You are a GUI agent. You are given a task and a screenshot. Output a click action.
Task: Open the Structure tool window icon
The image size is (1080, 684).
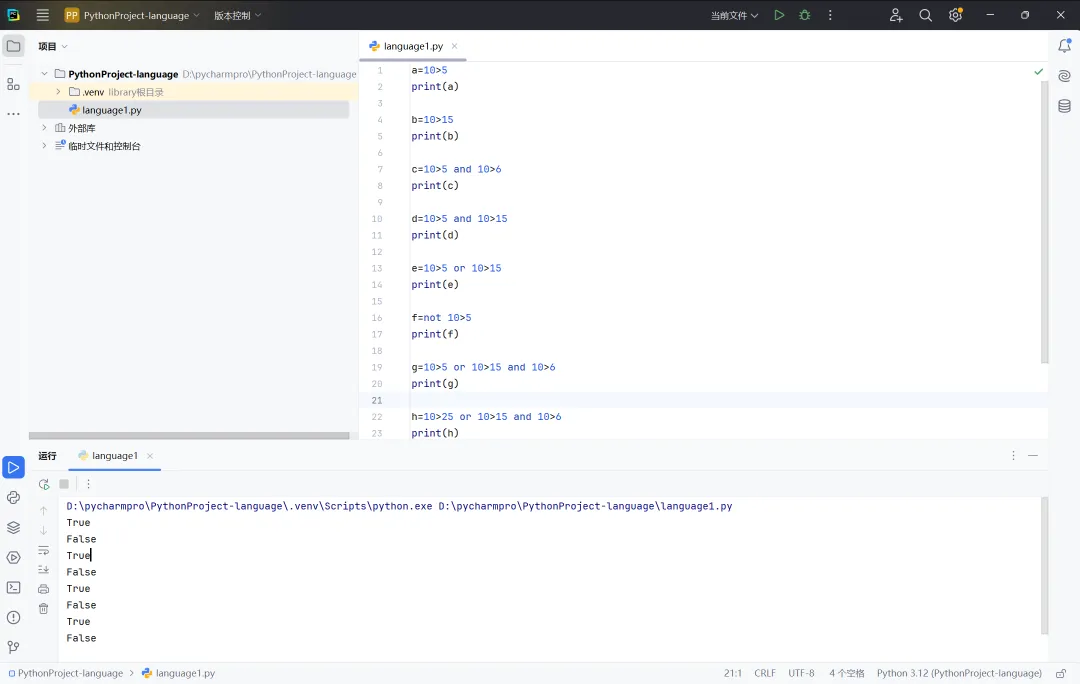13,84
